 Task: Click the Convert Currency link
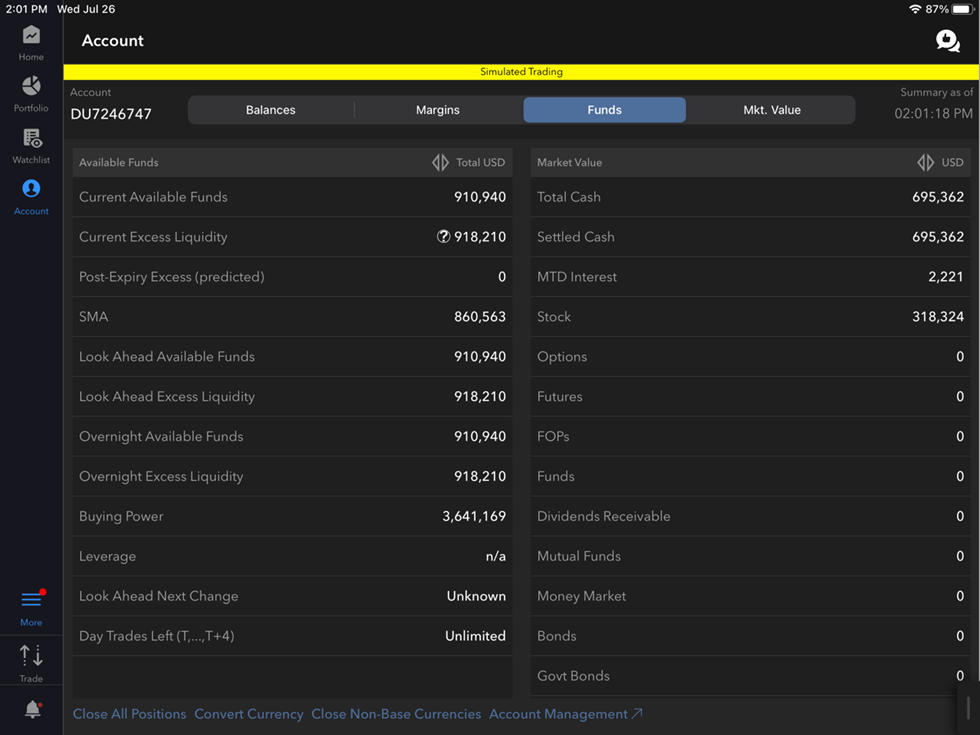coord(249,714)
